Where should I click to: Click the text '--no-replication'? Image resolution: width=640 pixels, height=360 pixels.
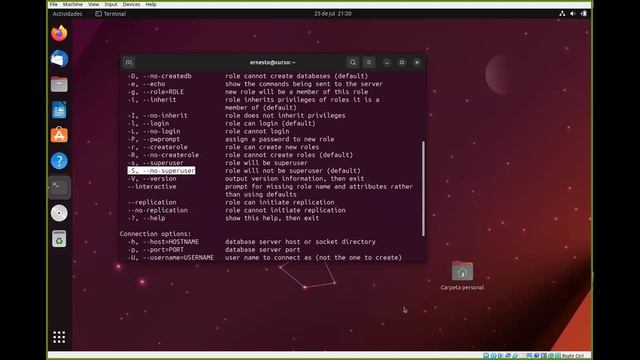[x=158, y=210]
